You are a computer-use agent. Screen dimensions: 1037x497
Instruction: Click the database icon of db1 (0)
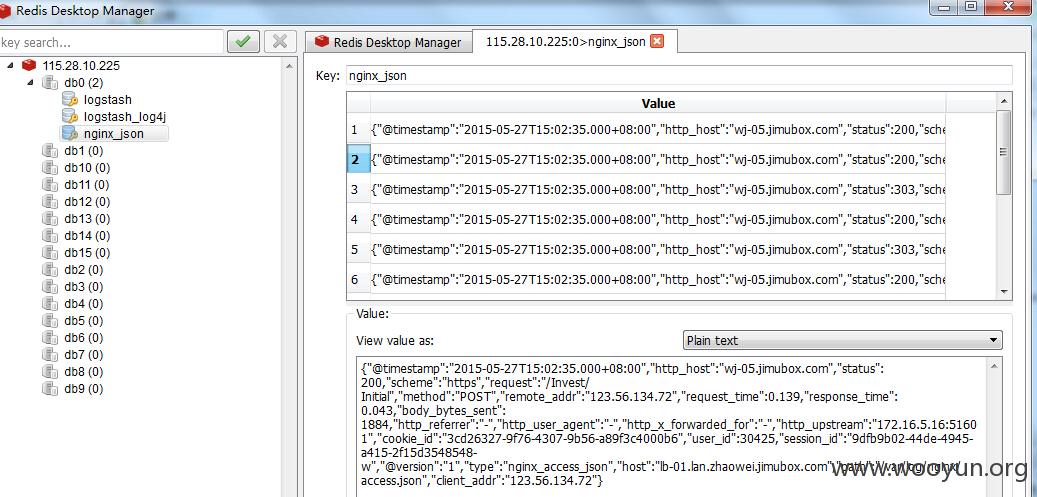50,151
